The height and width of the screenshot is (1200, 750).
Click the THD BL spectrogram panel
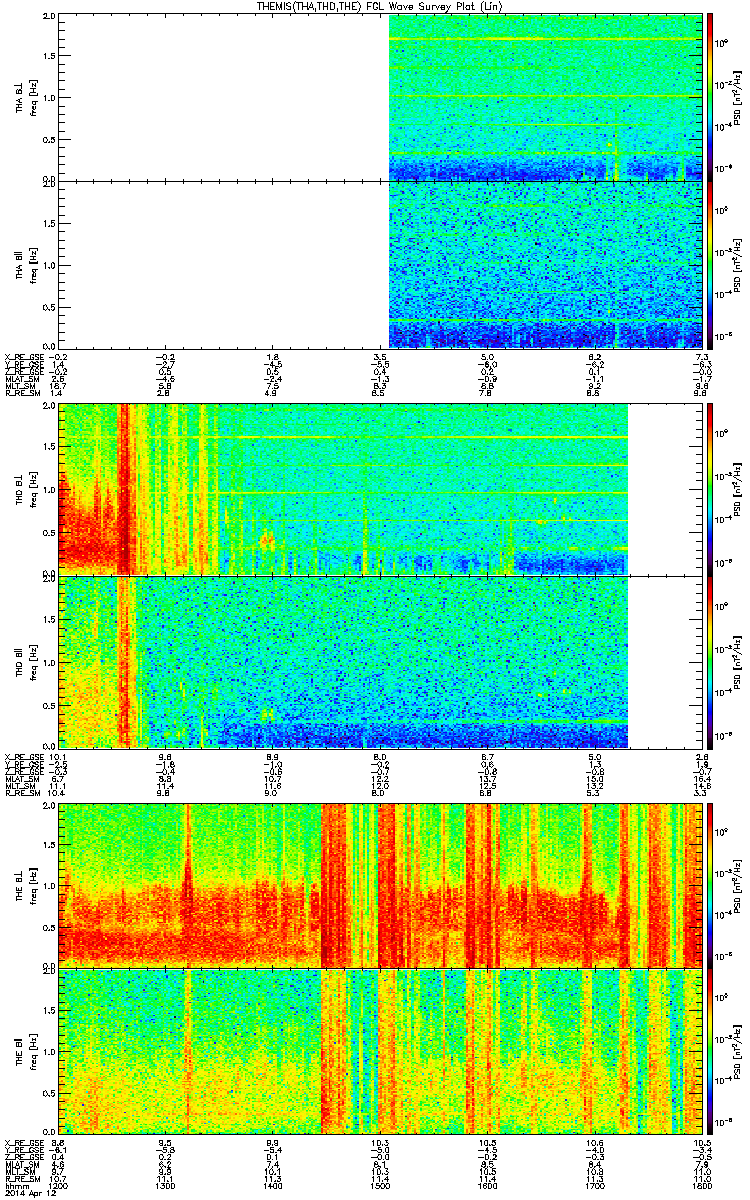[x=381, y=488]
